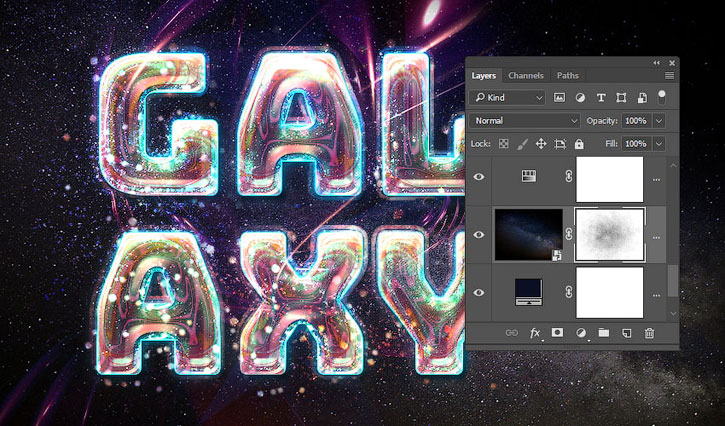Prevent auto-nesting in artboards lock

pos(560,144)
